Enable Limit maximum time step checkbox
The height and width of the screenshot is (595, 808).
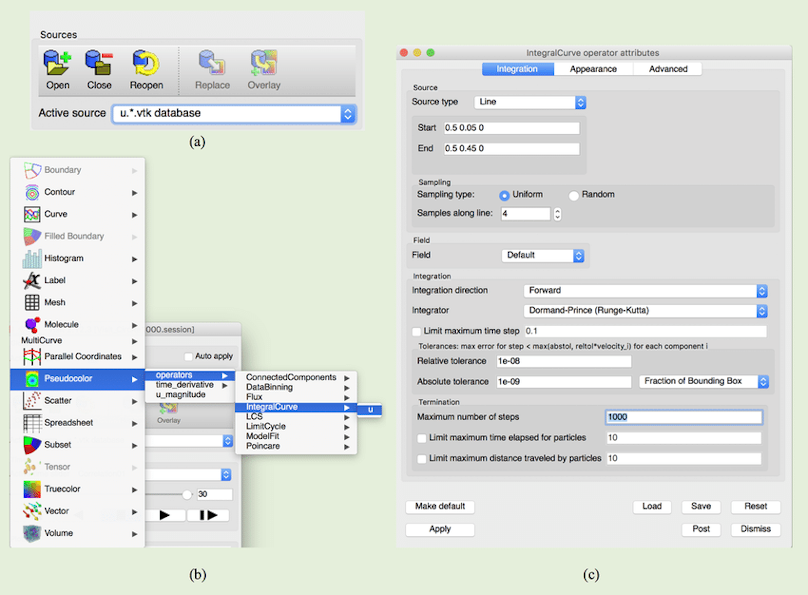[416, 332]
